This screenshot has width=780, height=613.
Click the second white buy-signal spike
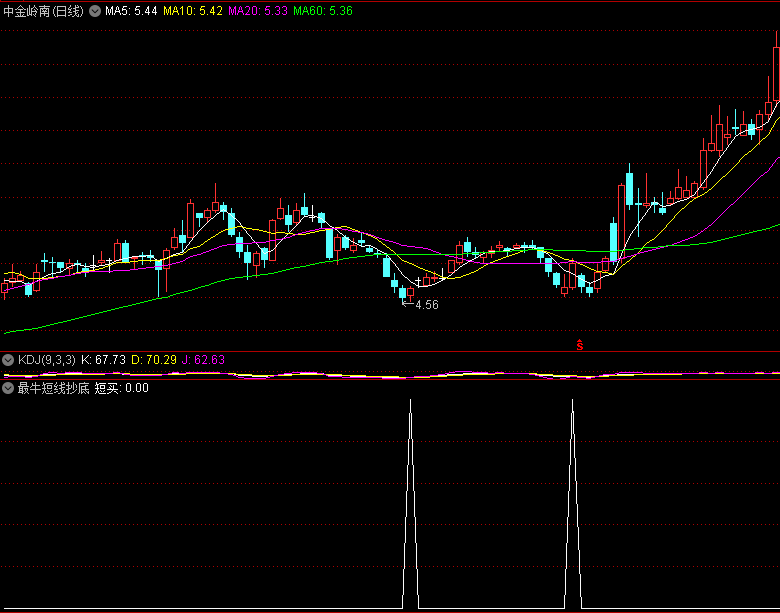[x=573, y=503]
